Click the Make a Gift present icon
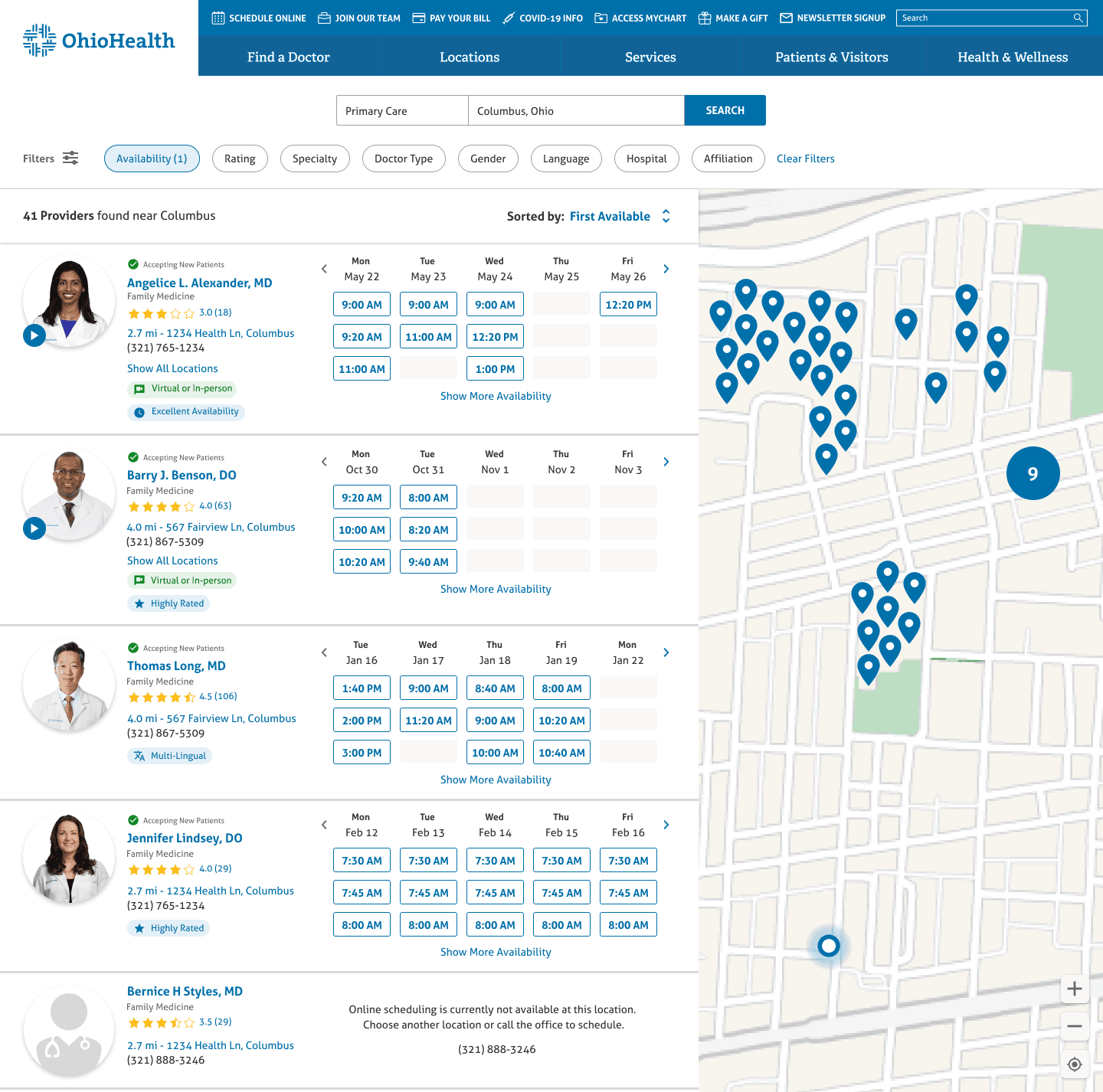 705,18
